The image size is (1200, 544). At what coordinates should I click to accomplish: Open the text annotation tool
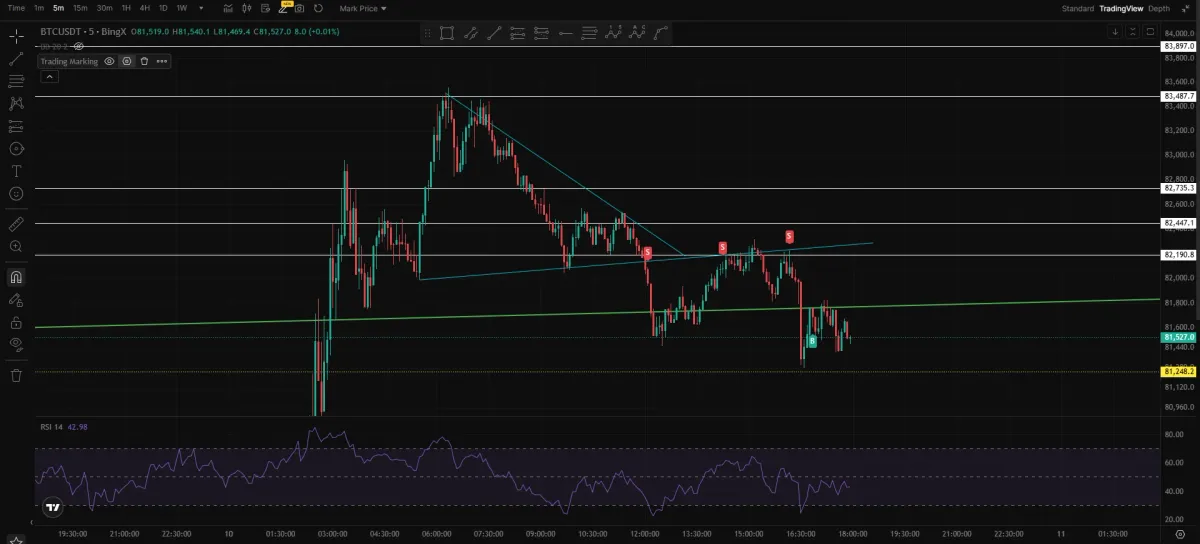coord(16,172)
